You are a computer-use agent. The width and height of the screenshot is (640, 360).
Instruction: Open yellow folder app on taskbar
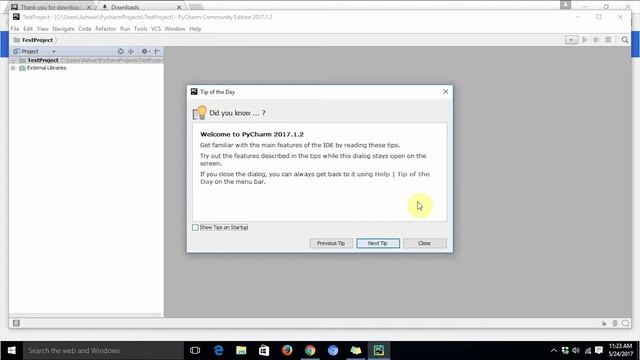point(356,351)
